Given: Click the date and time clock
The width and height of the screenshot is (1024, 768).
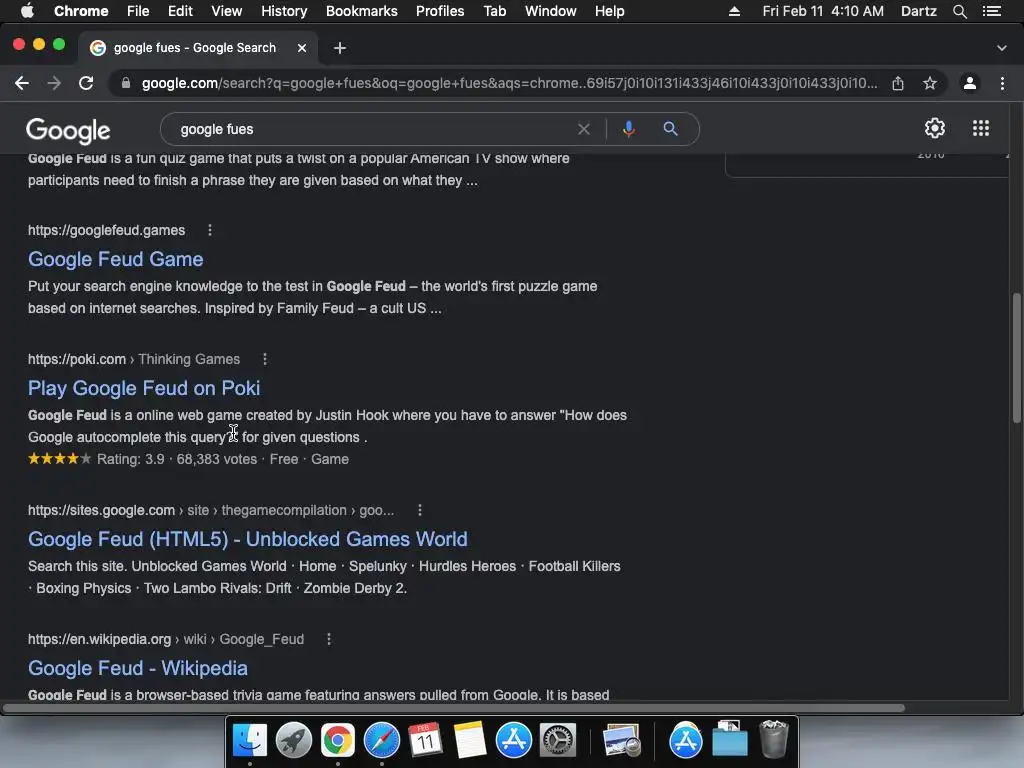Looking at the screenshot, I should (823, 11).
